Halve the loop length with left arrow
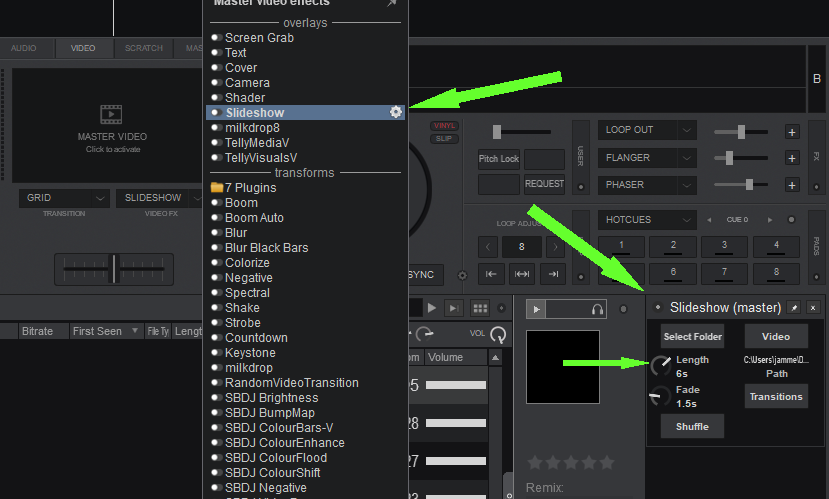The height and width of the screenshot is (499, 829). (x=487, y=247)
